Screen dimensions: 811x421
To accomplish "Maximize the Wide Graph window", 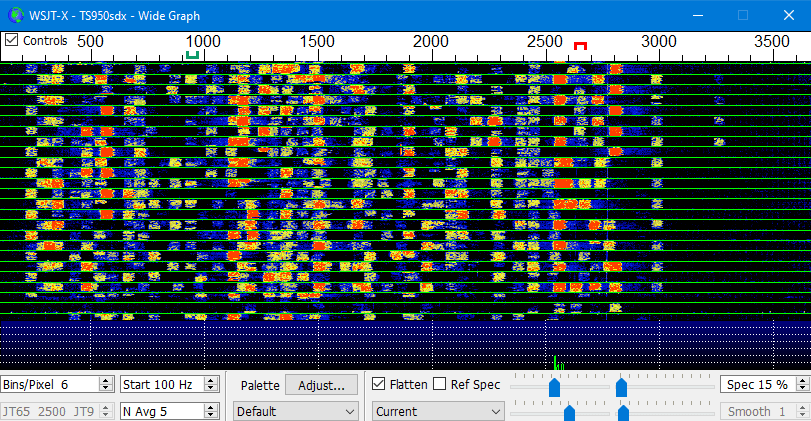I will (x=743, y=15).
